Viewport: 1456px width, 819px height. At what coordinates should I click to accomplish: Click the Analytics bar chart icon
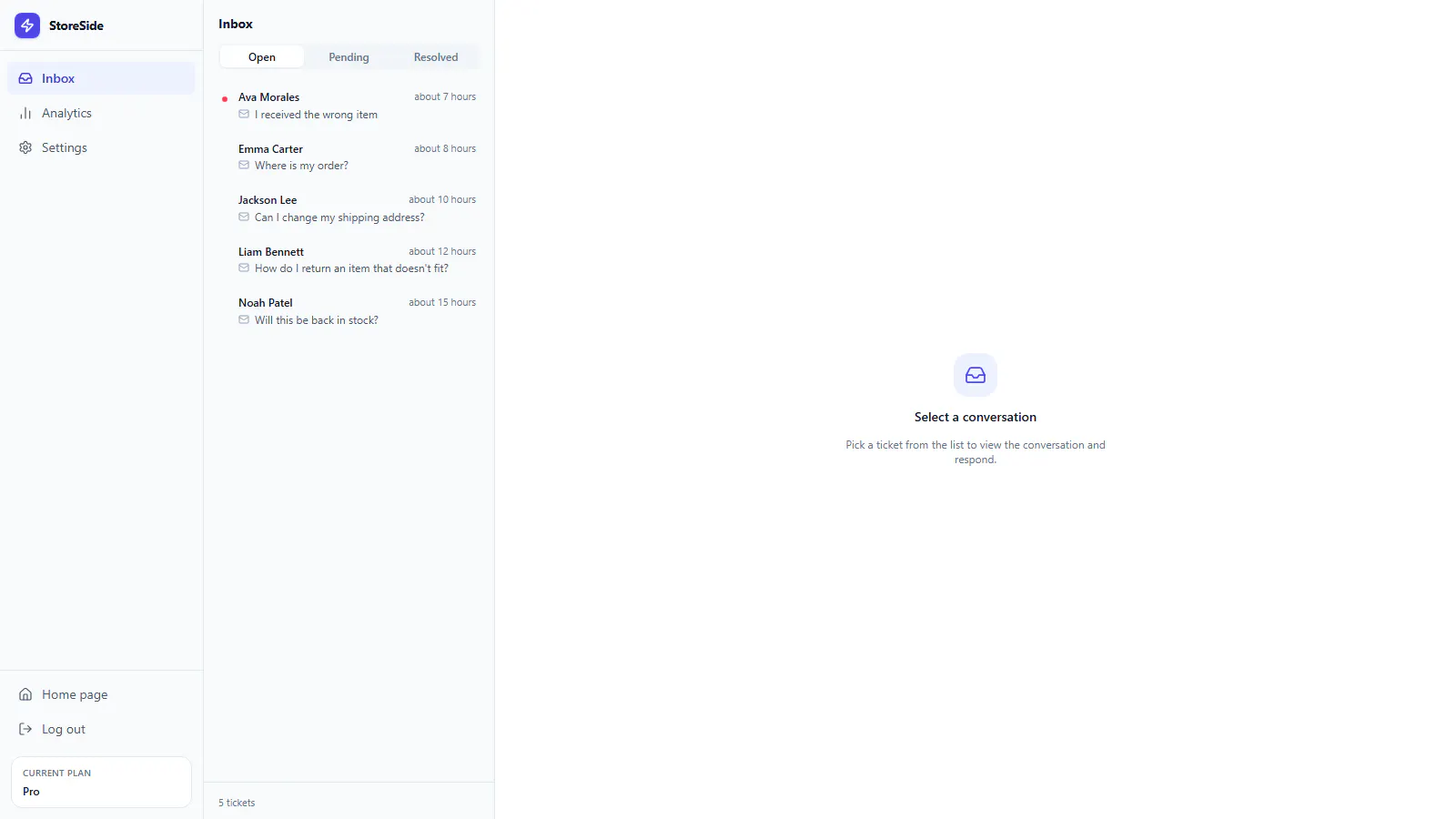click(x=25, y=113)
